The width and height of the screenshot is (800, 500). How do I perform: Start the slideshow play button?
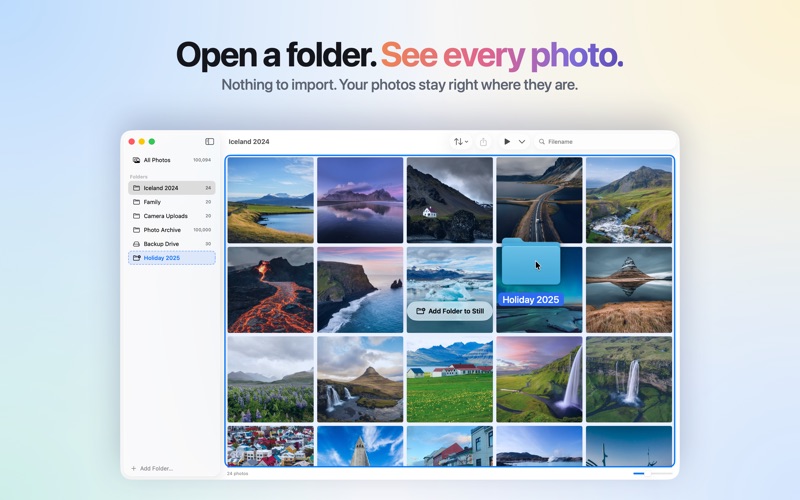507,141
